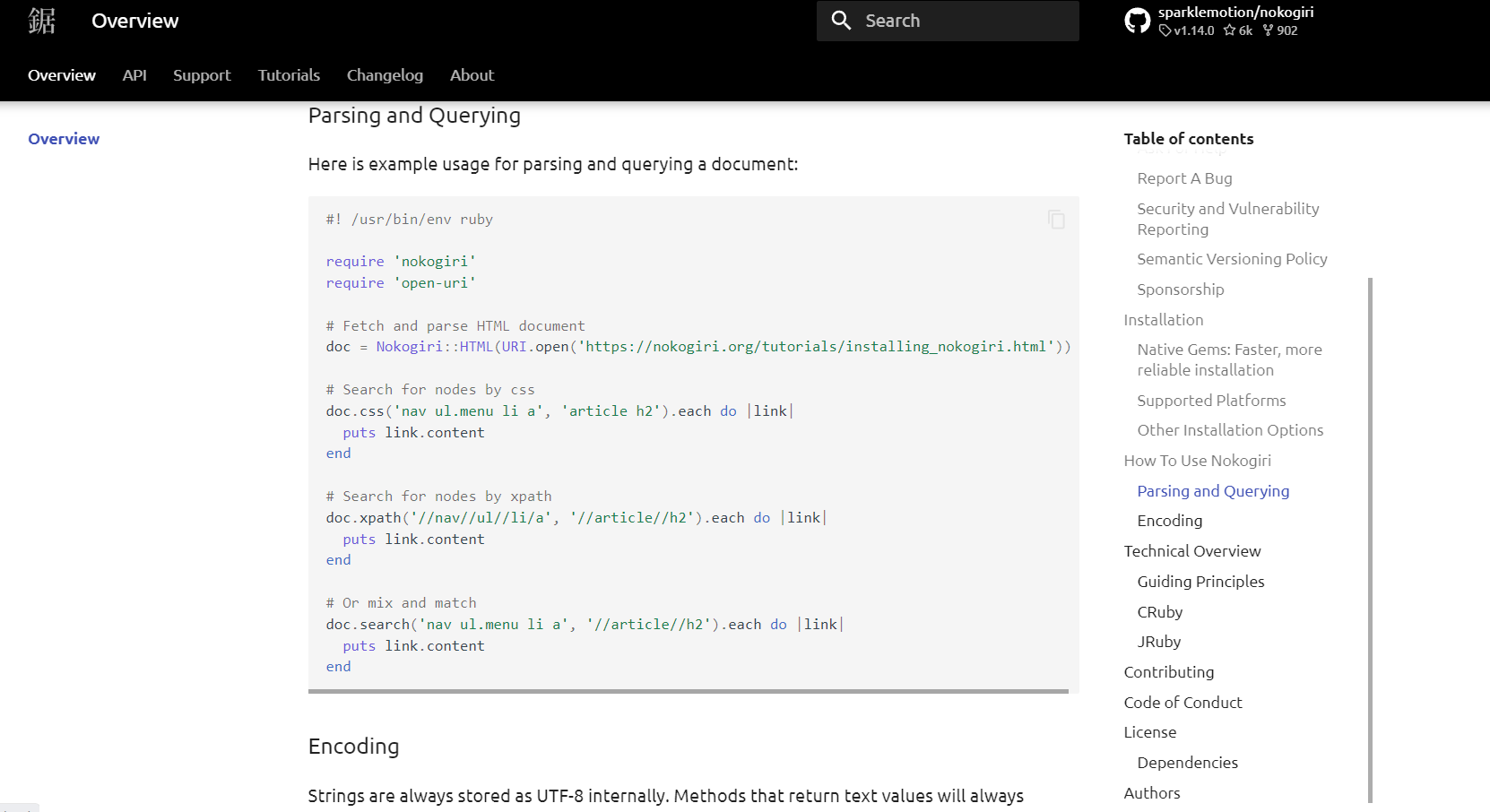
Task: Click the "# Or mix and match" comment
Action: coord(402,603)
